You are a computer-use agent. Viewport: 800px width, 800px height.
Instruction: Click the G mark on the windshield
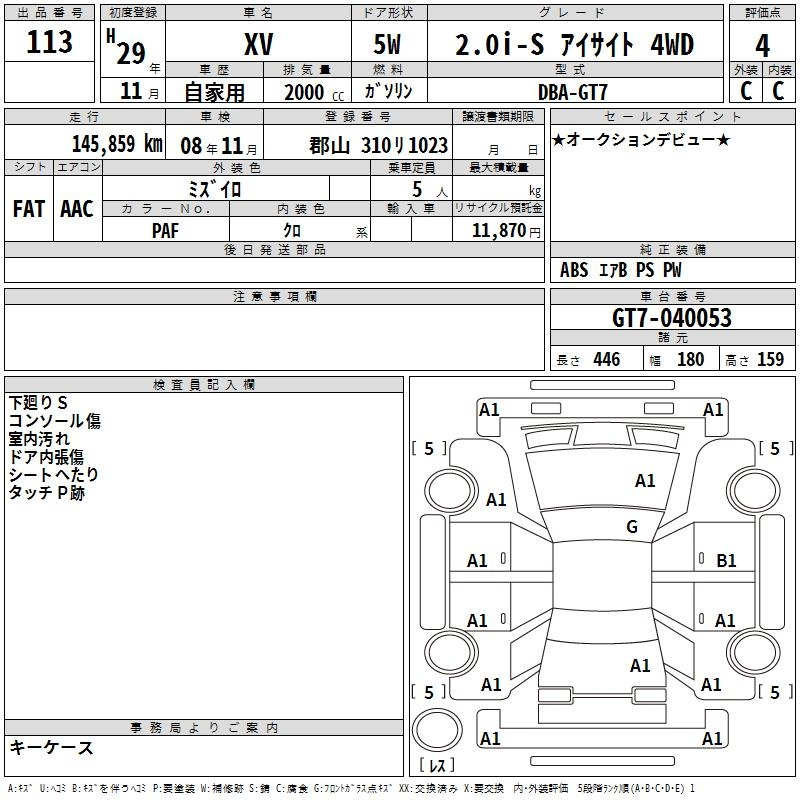[x=632, y=527]
